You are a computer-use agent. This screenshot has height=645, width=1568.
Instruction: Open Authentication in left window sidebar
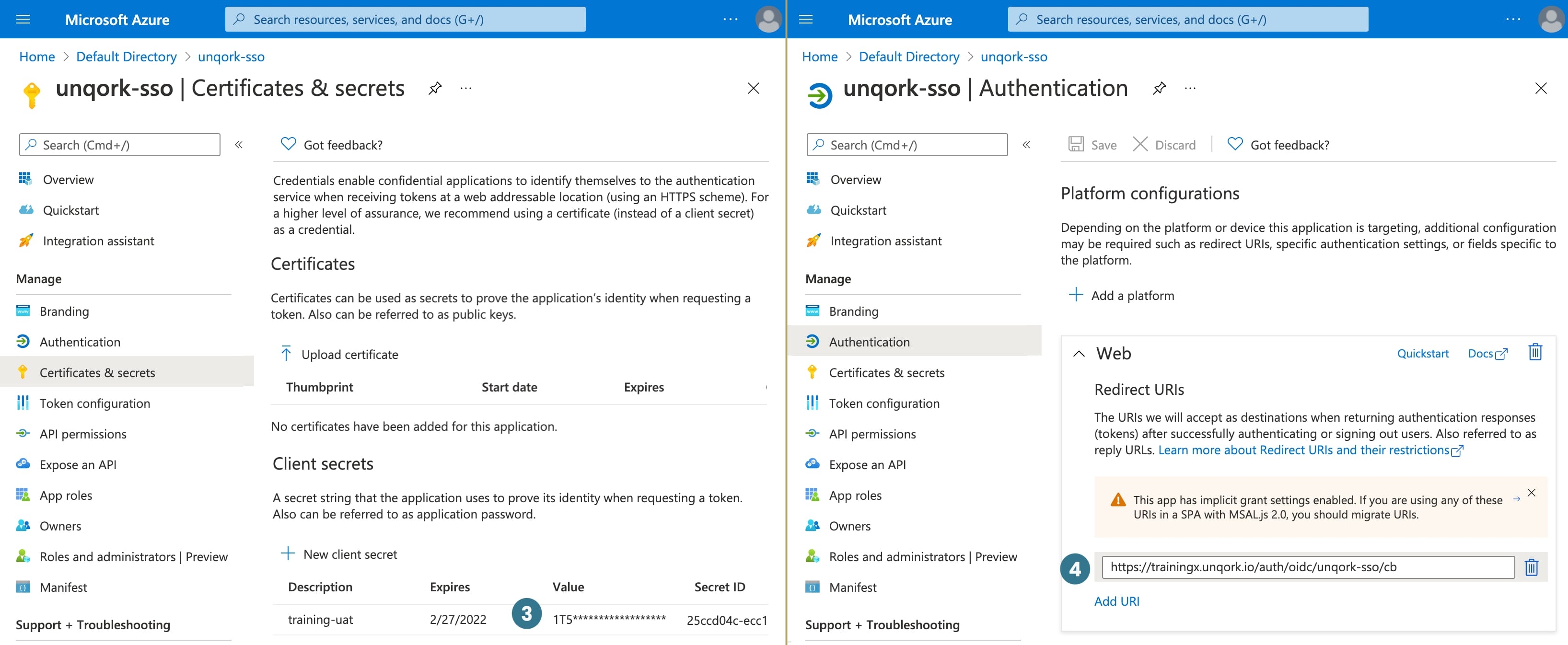(80, 342)
